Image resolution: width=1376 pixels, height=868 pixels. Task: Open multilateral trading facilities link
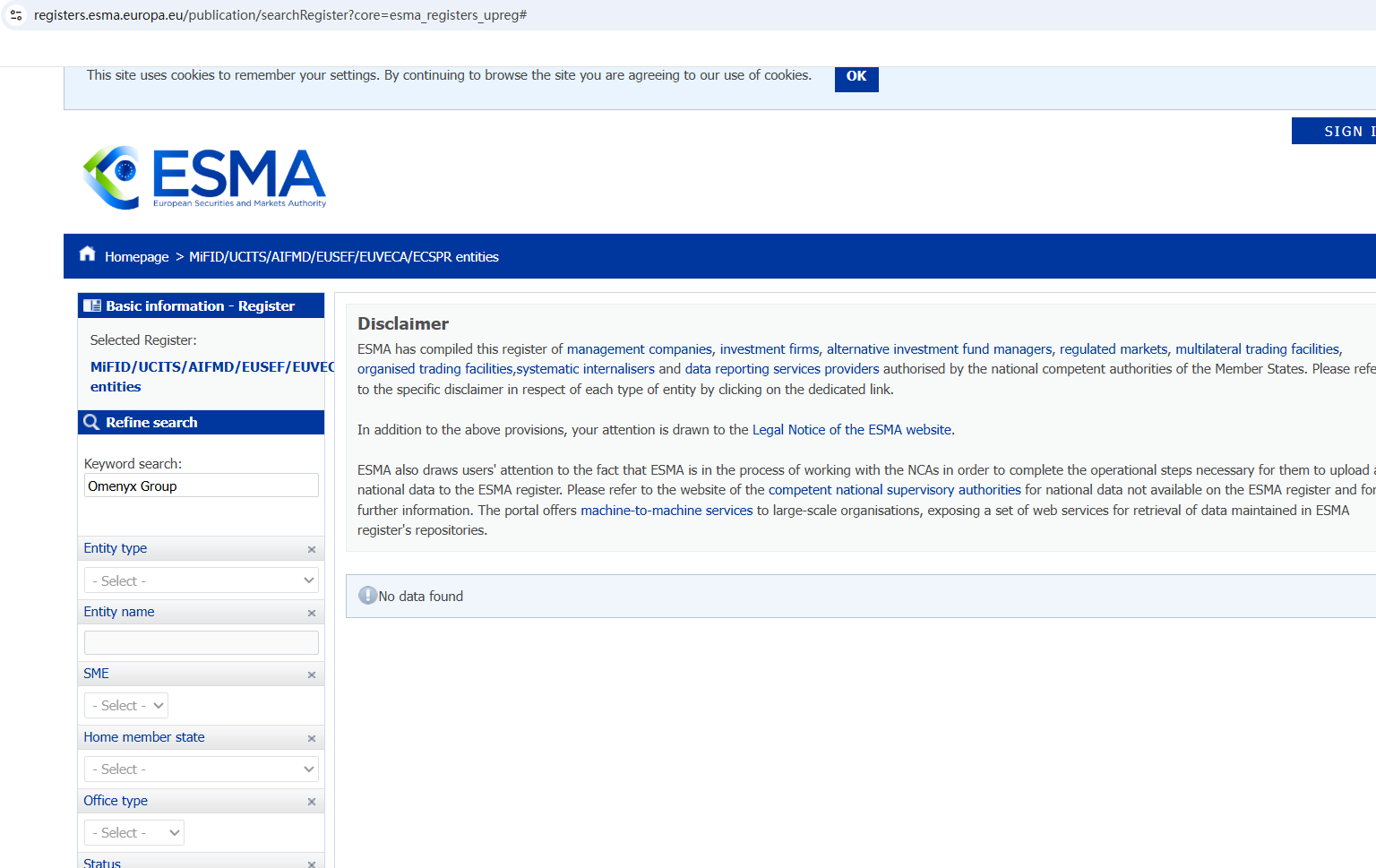1258,349
